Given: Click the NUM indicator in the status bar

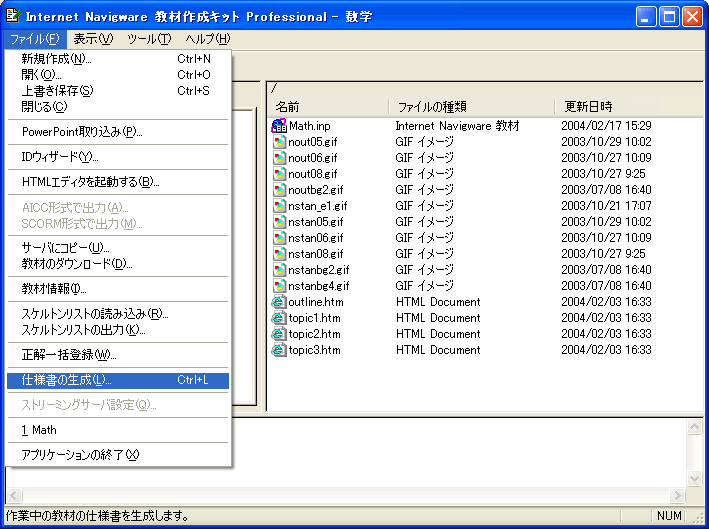Looking at the screenshot, I should (x=669, y=516).
